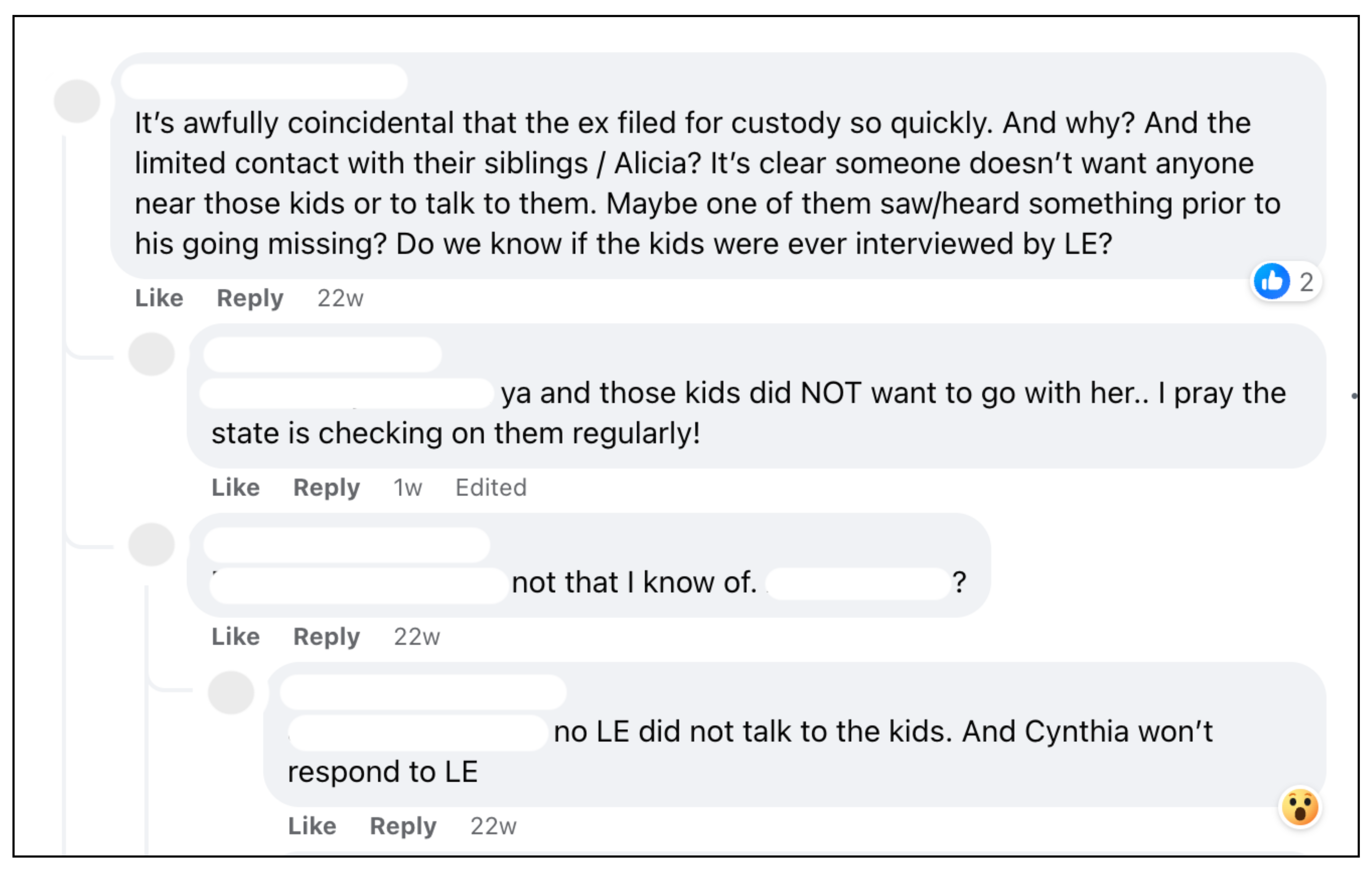The height and width of the screenshot is (869, 1372).
Task: Open the 22w timestamp under "not that I know of"
Action: point(416,636)
